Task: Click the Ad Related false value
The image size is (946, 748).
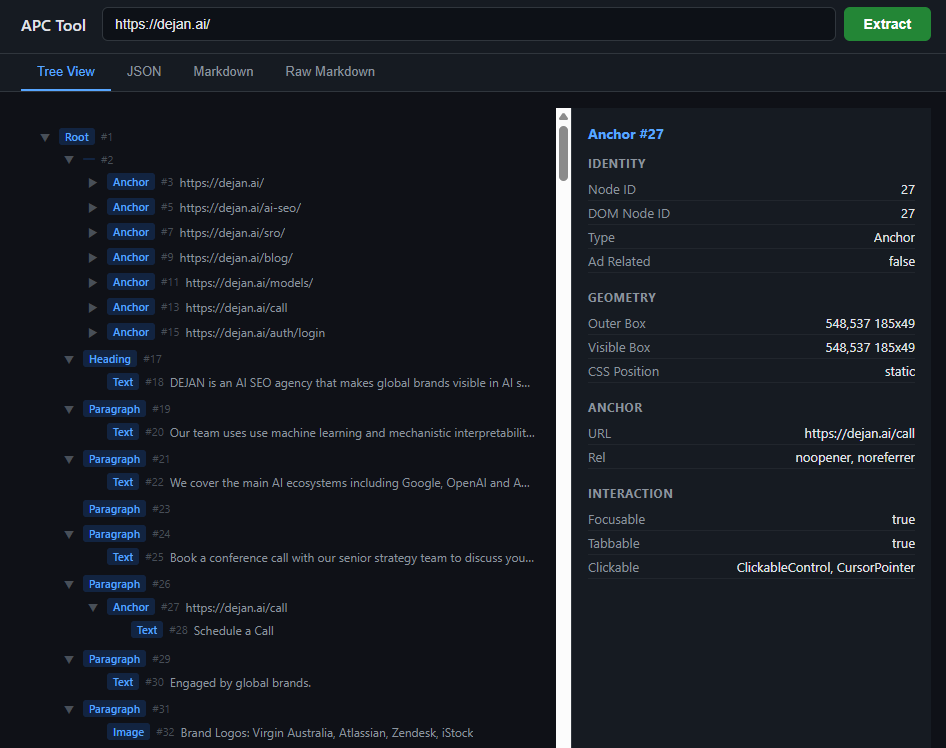Action: [901, 262]
